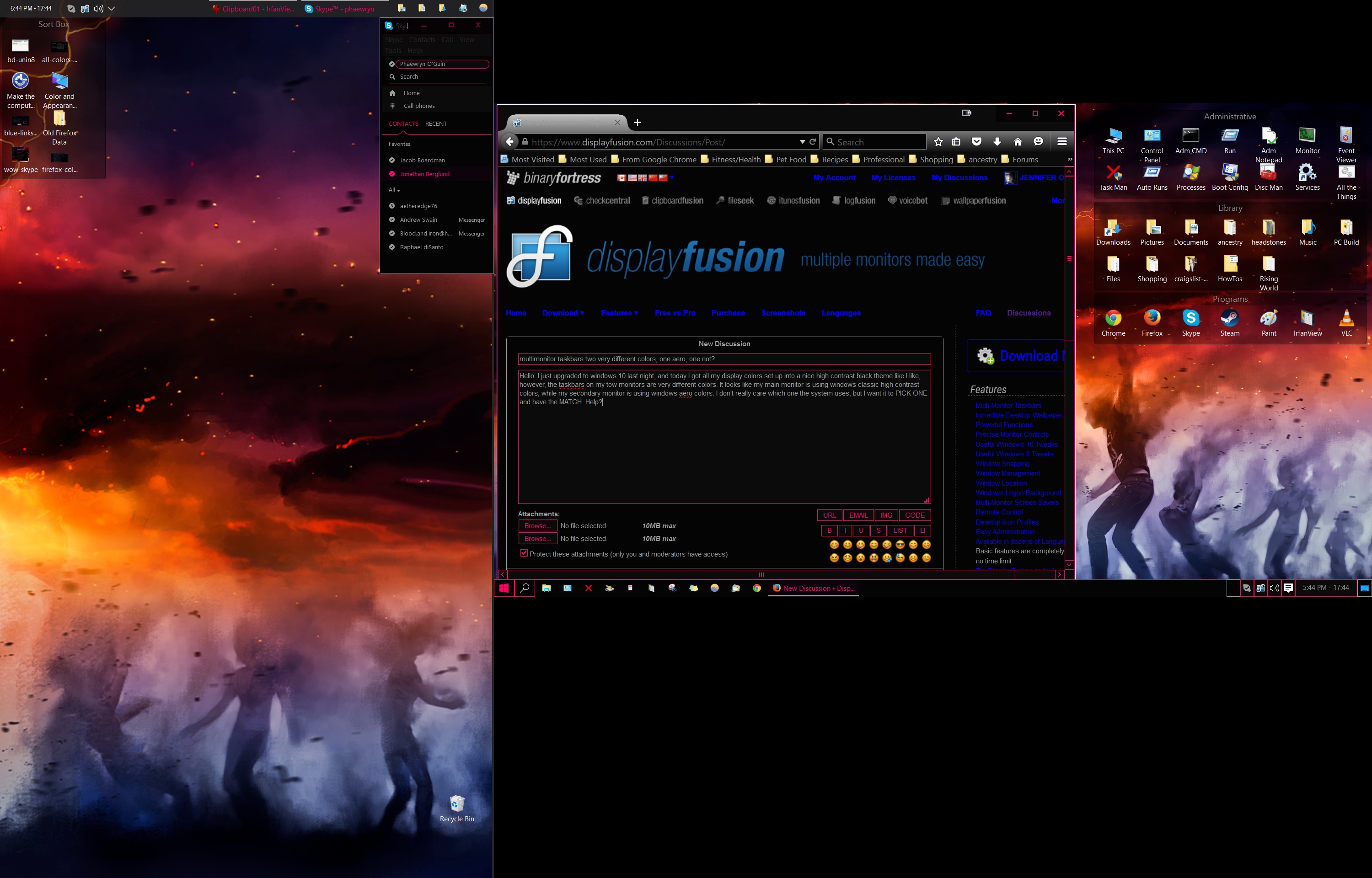1372x878 pixels.
Task: Click the vertical scrollbar up arrow
Action: [1069, 171]
